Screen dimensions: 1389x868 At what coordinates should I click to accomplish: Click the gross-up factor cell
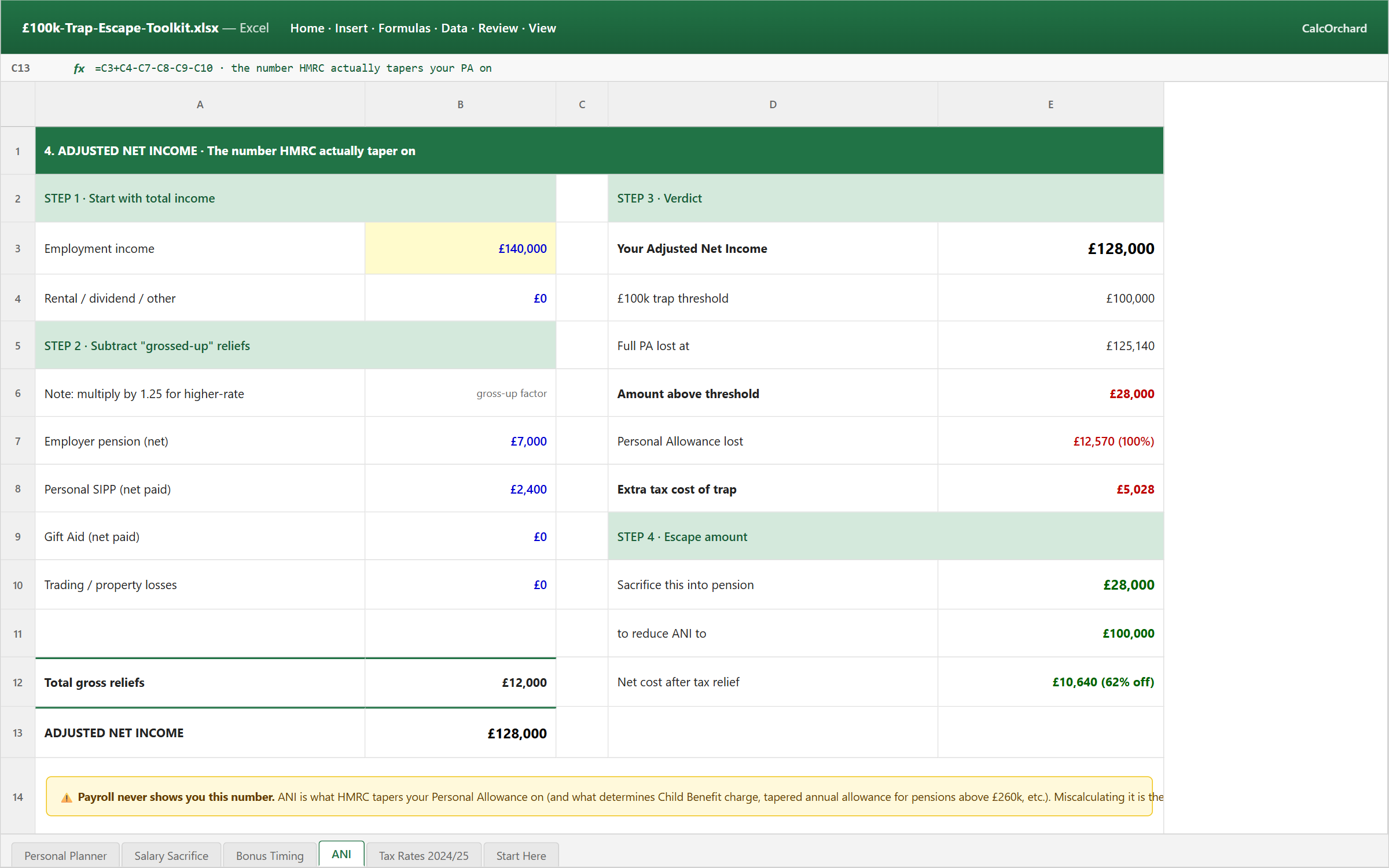click(x=460, y=393)
